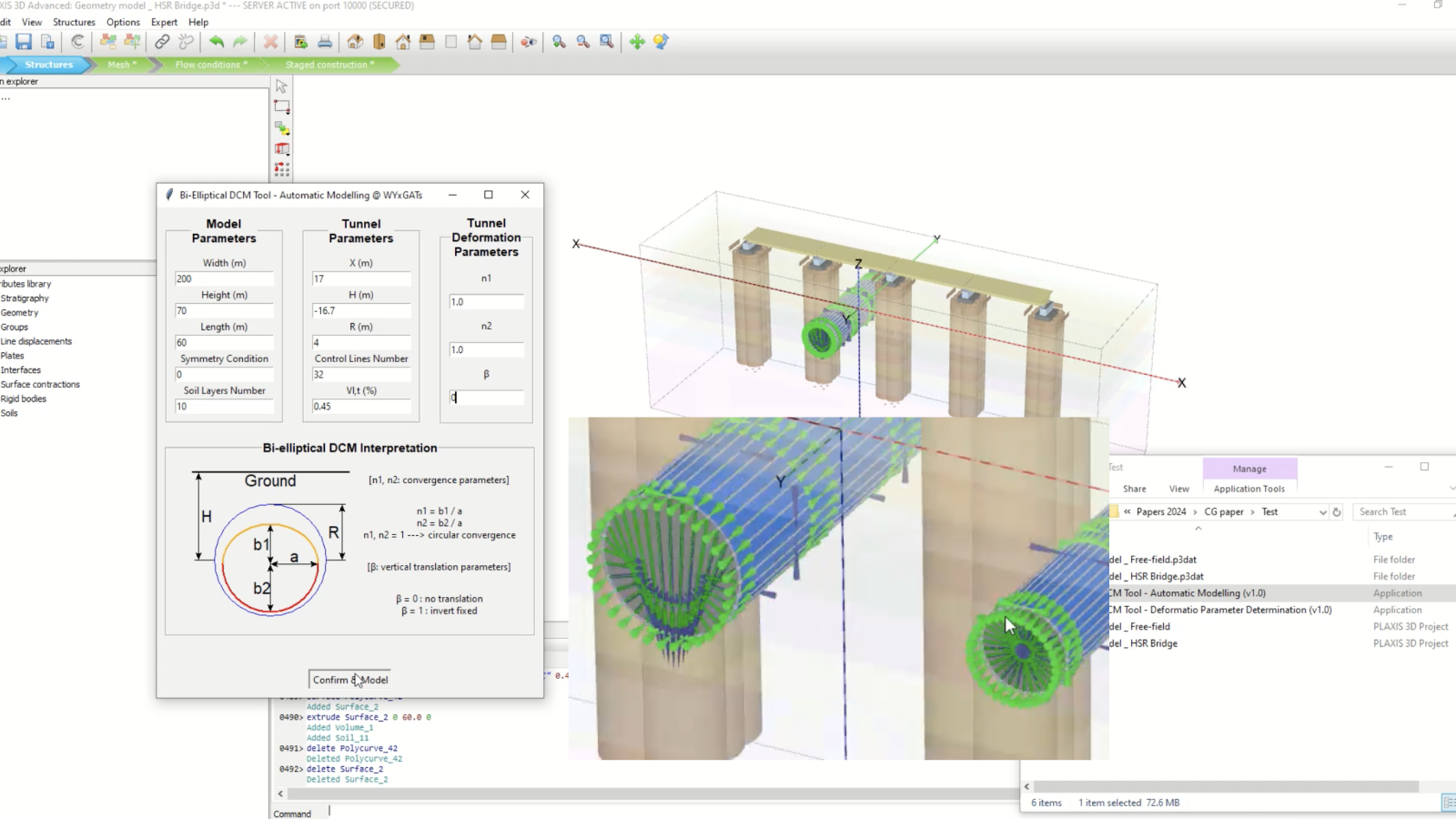The image size is (1456, 819).
Task: Click the Vl,t (%) input field
Action: (361, 406)
